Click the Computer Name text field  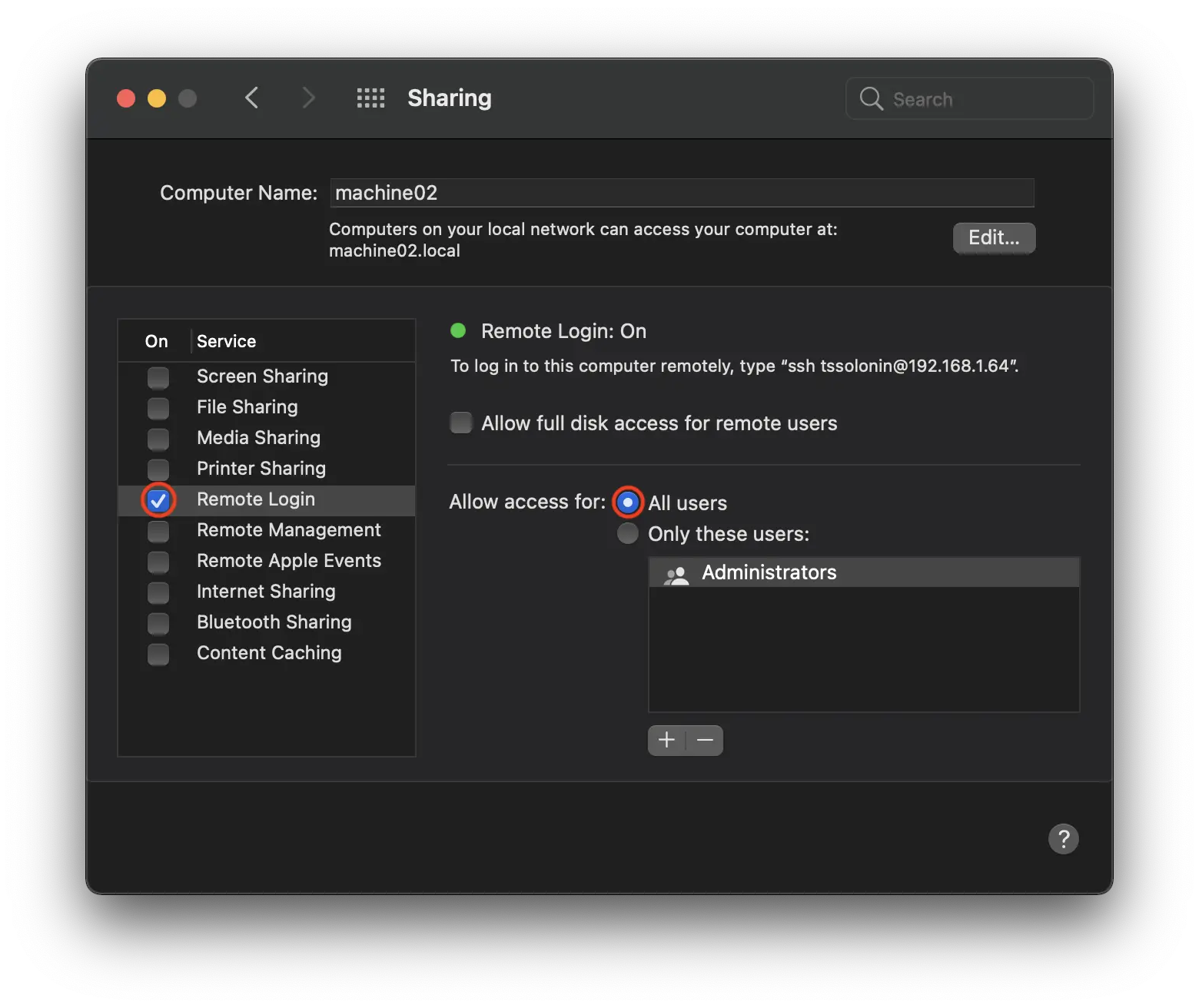pyautogui.click(x=683, y=193)
